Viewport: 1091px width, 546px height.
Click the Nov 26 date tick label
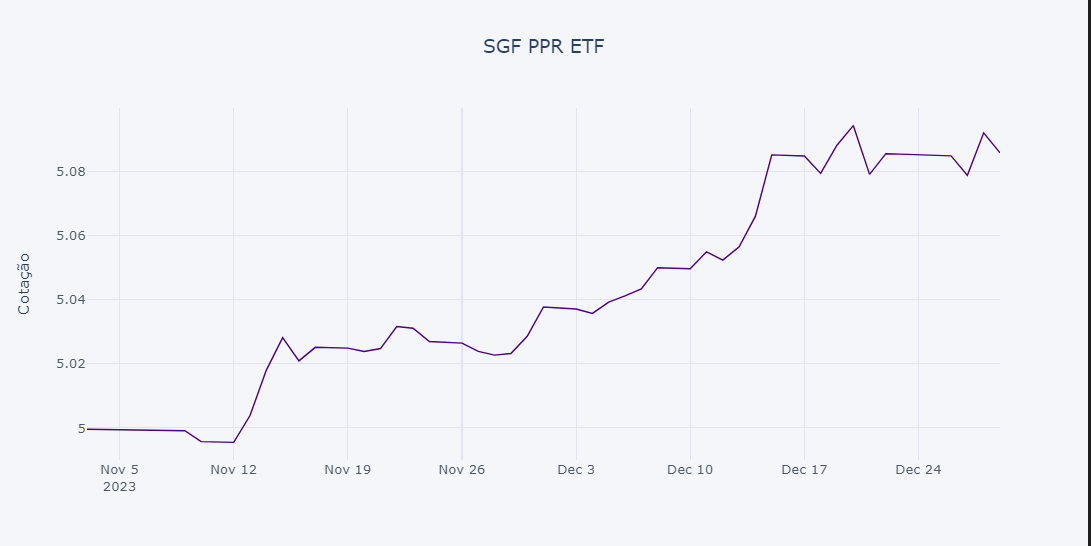point(461,469)
